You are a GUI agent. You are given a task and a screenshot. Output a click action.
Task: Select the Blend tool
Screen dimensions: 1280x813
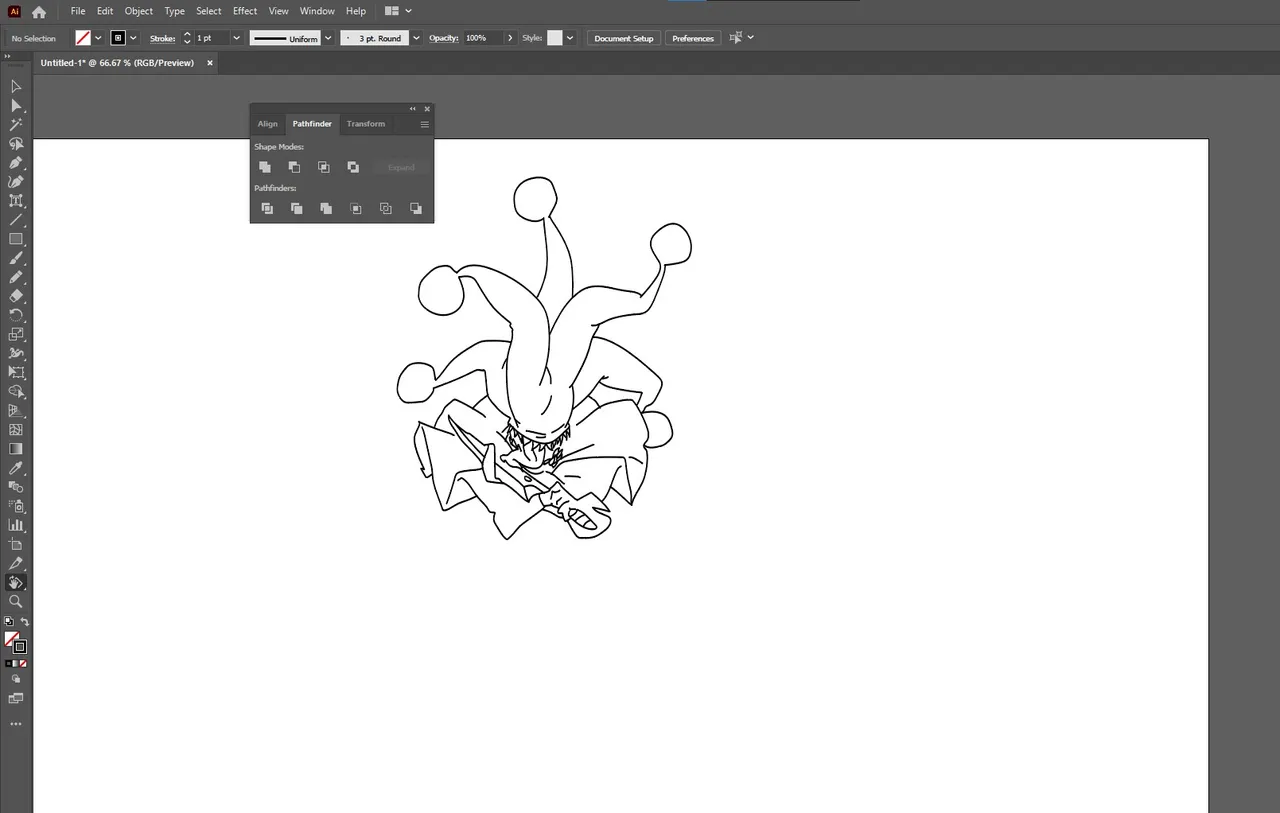pyautogui.click(x=16, y=486)
